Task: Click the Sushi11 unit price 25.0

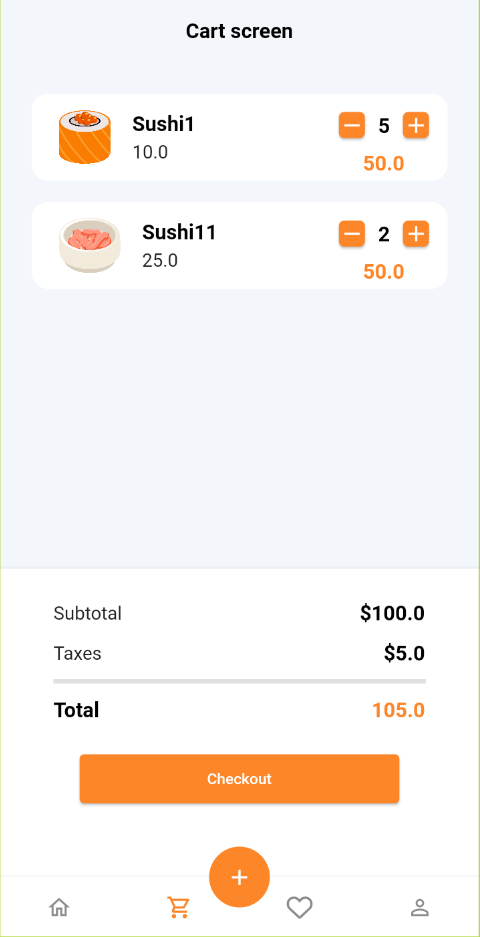Action: 160,261
